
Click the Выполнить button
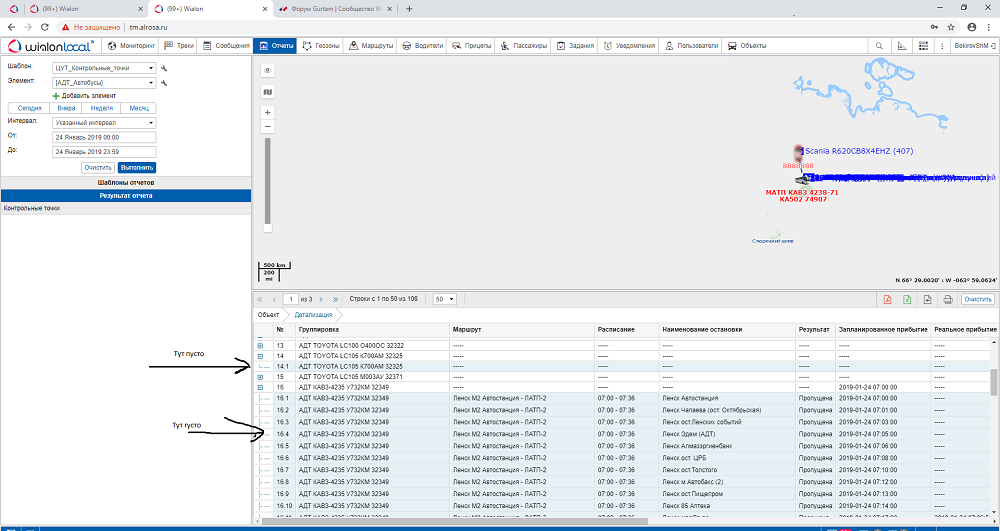(136, 168)
